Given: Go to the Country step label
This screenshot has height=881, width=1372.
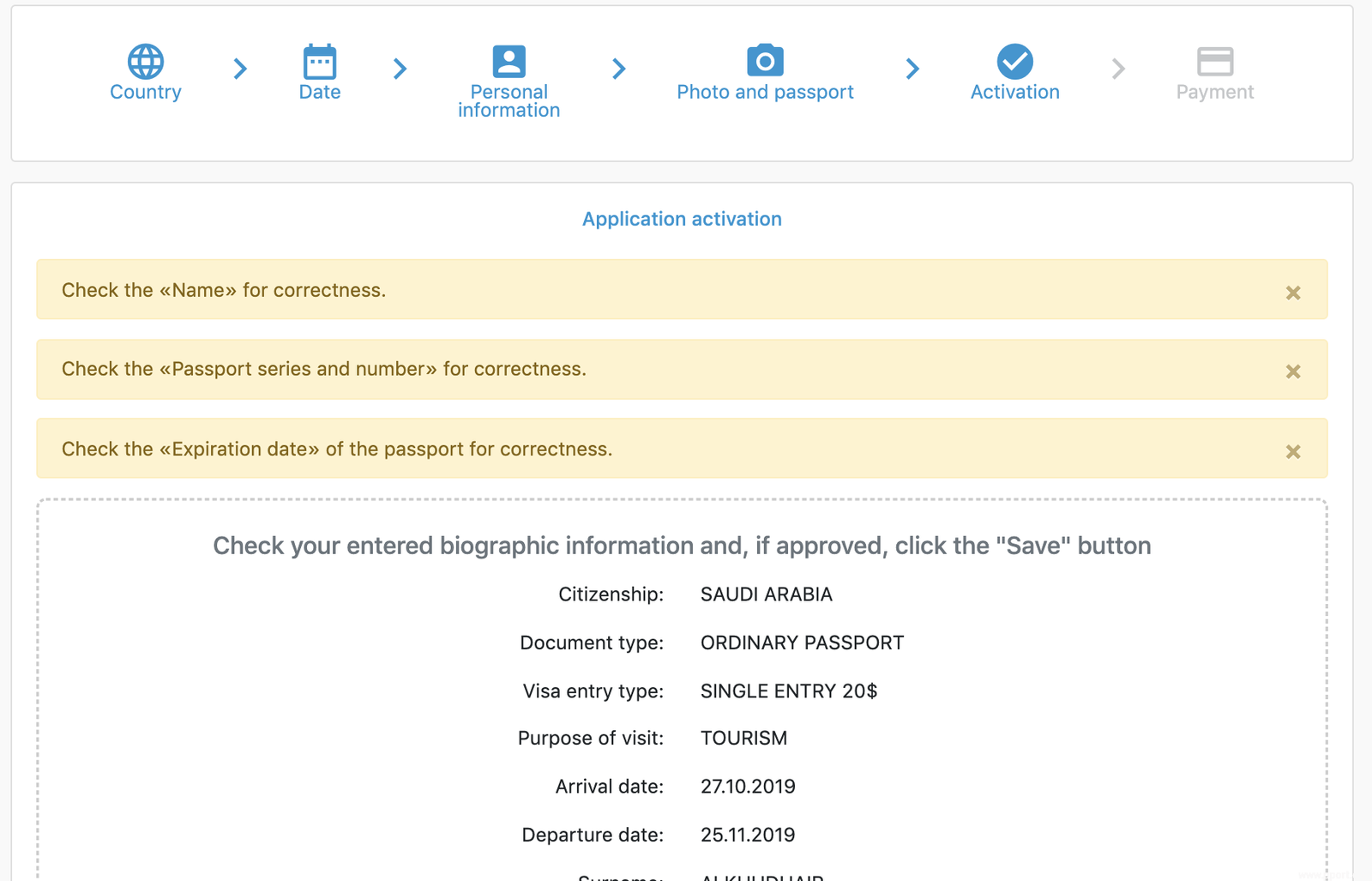Looking at the screenshot, I should click(x=146, y=92).
